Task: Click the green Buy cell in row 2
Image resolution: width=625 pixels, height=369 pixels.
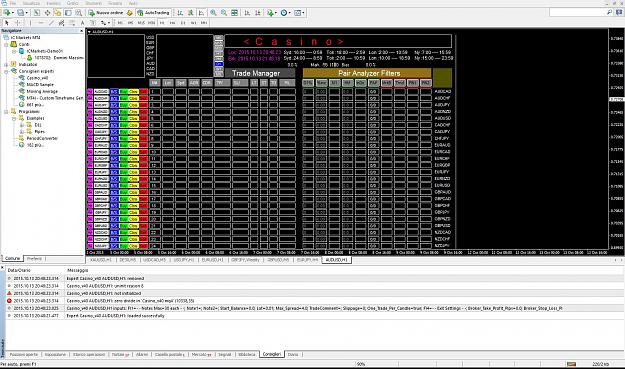Action: pos(124,98)
